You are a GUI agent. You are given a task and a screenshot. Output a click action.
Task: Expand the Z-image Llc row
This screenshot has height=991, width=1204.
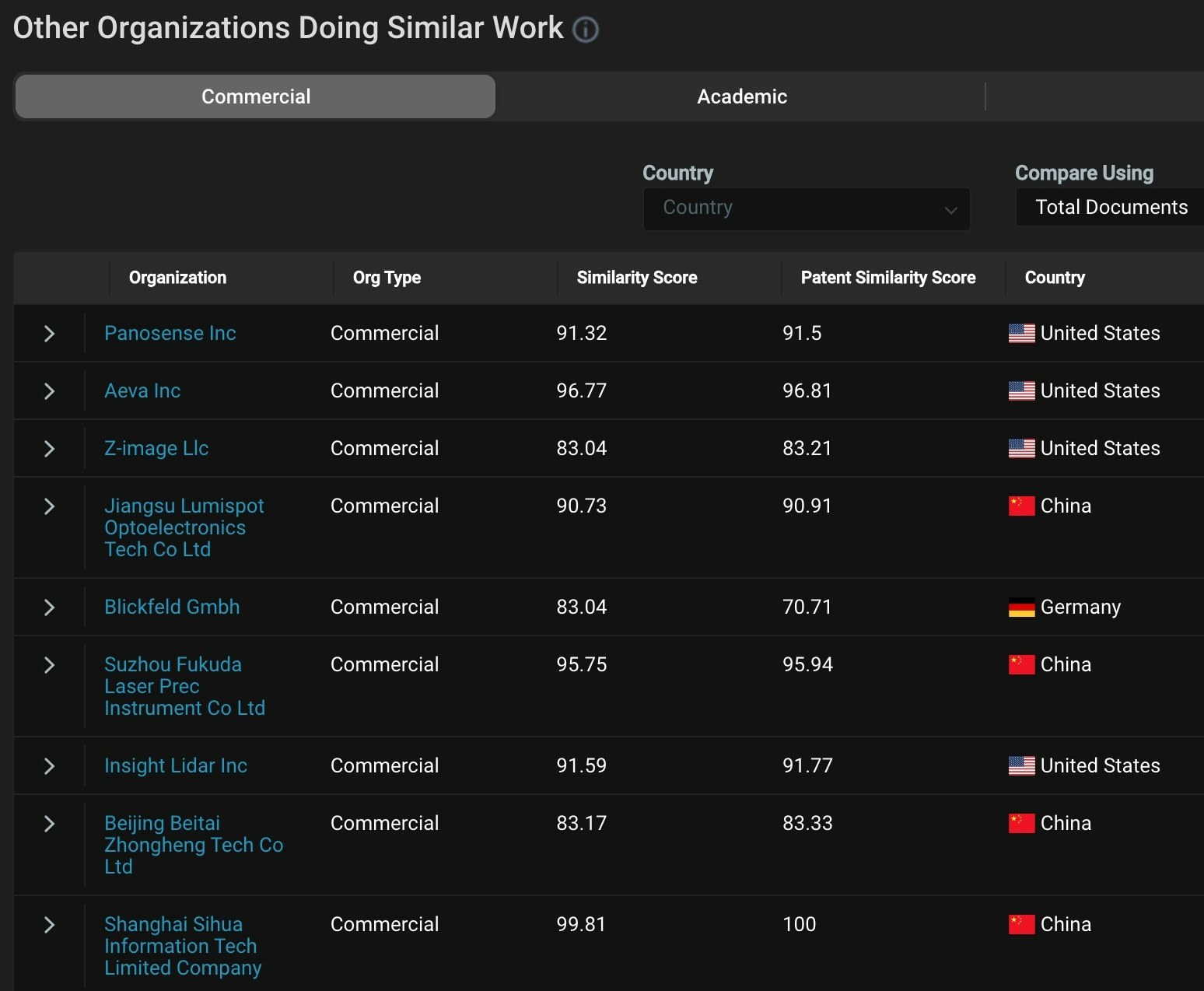point(49,449)
